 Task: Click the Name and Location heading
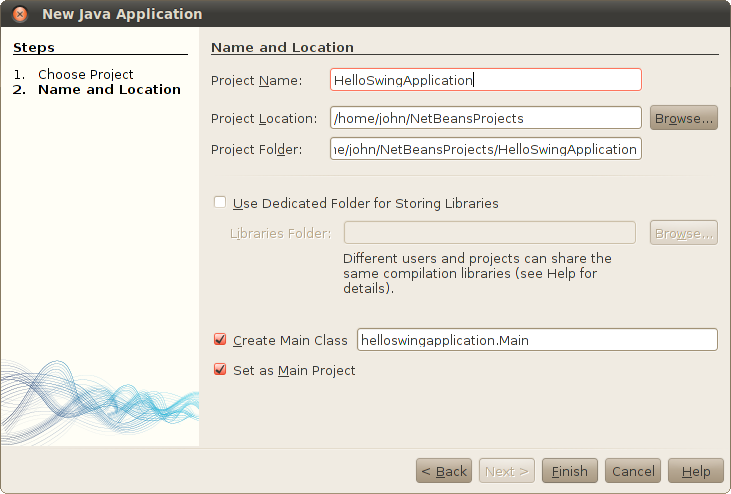282,47
